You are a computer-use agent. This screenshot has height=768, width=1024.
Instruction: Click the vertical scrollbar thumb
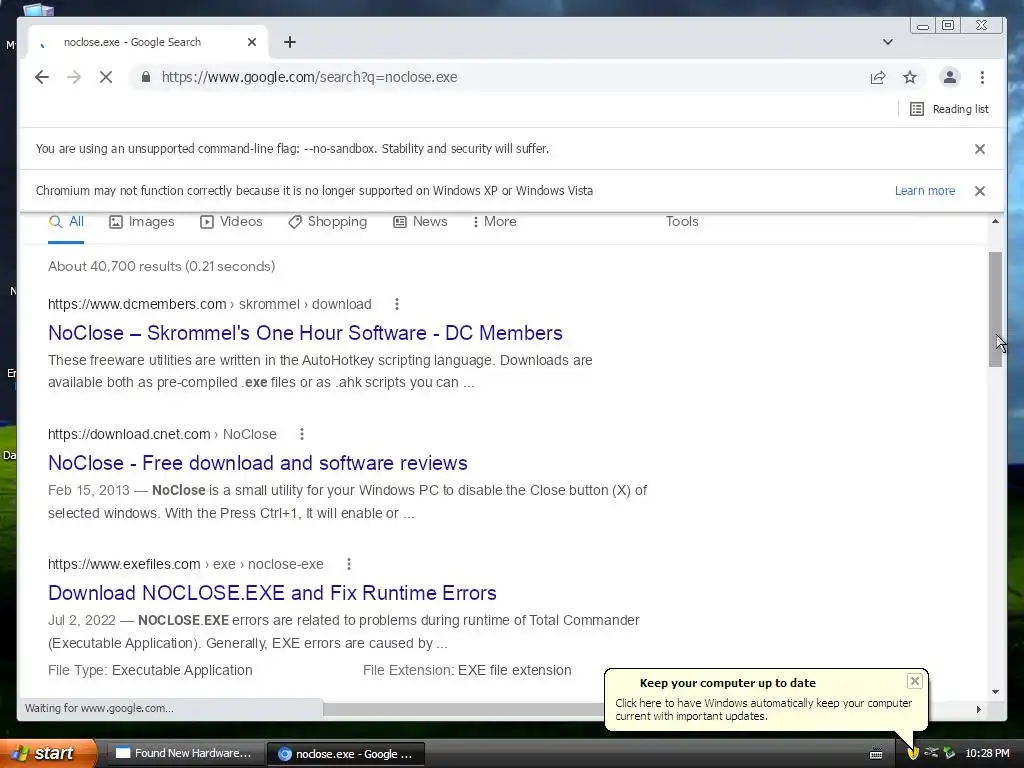[x=995, y=309]
